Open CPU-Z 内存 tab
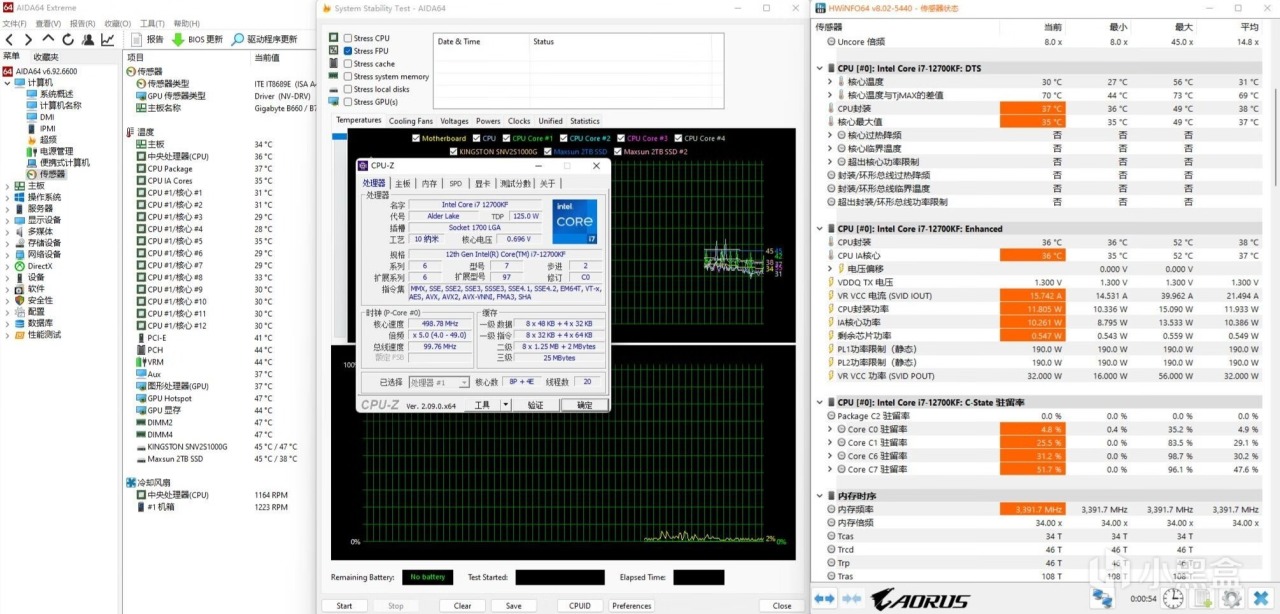1280x614 pixels. [429, 183]
